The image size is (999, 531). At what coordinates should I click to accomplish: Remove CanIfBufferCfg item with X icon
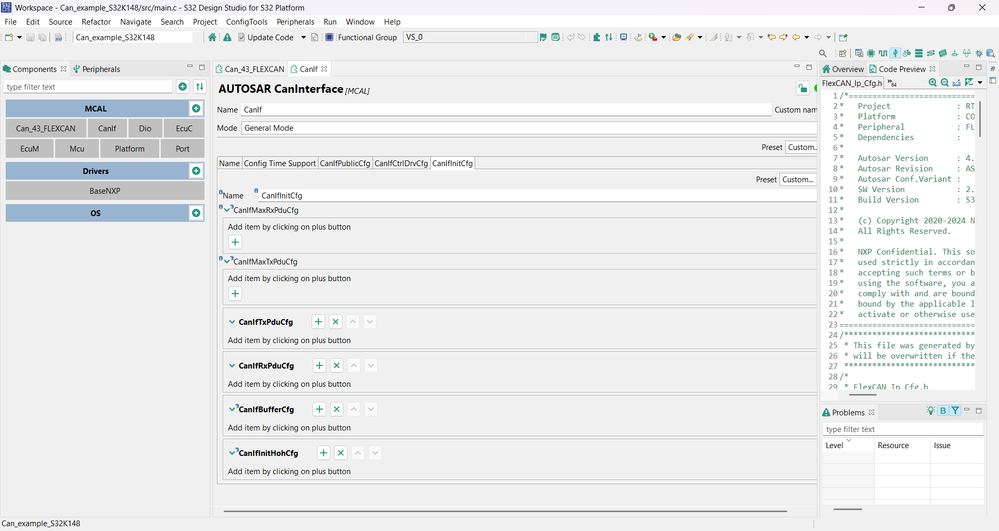coord(337,409)
